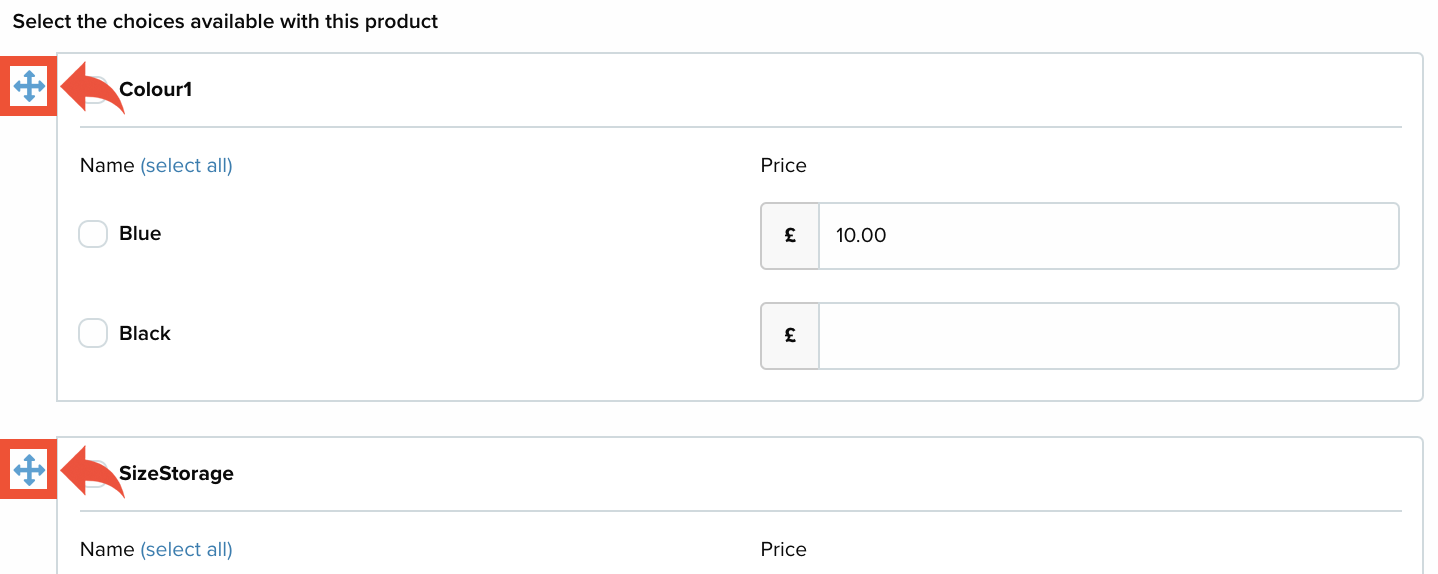Click the red arrow pointing at SizeStorage's handle
Screen dimensions: 1438x574
point(93,472)
